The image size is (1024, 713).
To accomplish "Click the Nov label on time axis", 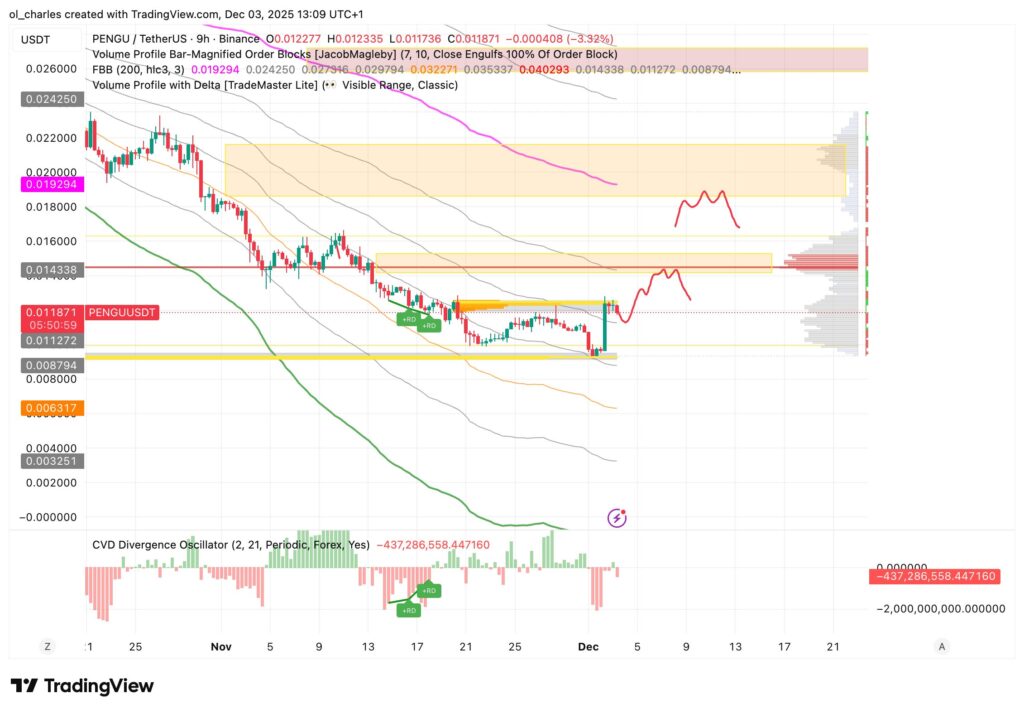I will tap(221, 647).
